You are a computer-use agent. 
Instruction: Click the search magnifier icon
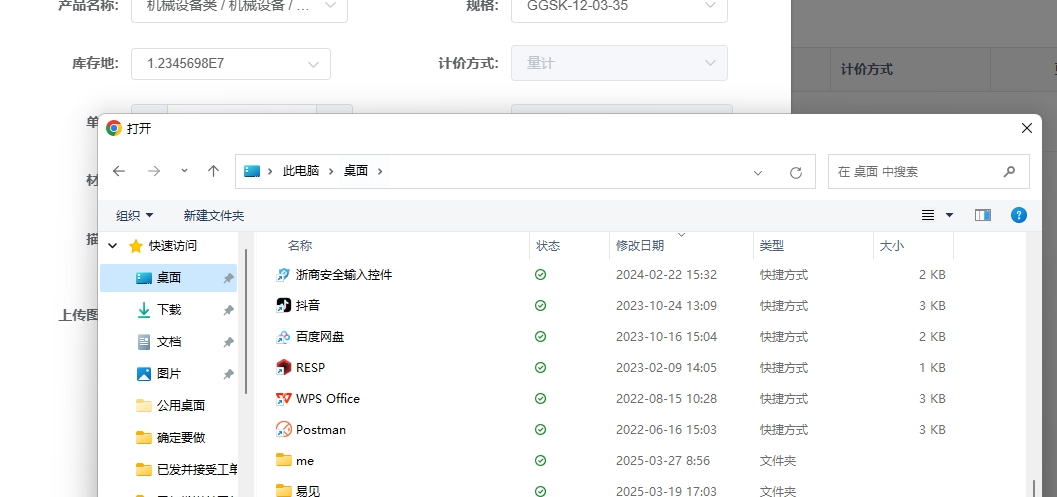1009,171
